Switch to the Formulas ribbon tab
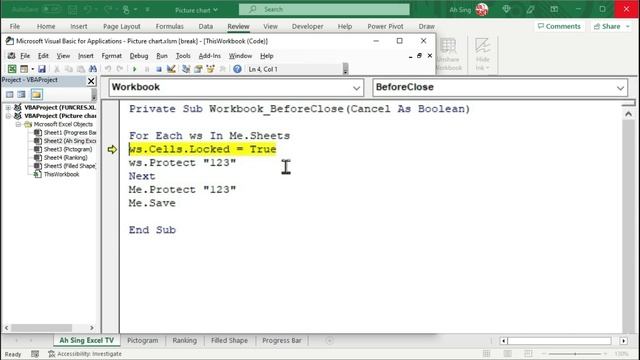Screen dimensions: 640x360 point(169,27)
